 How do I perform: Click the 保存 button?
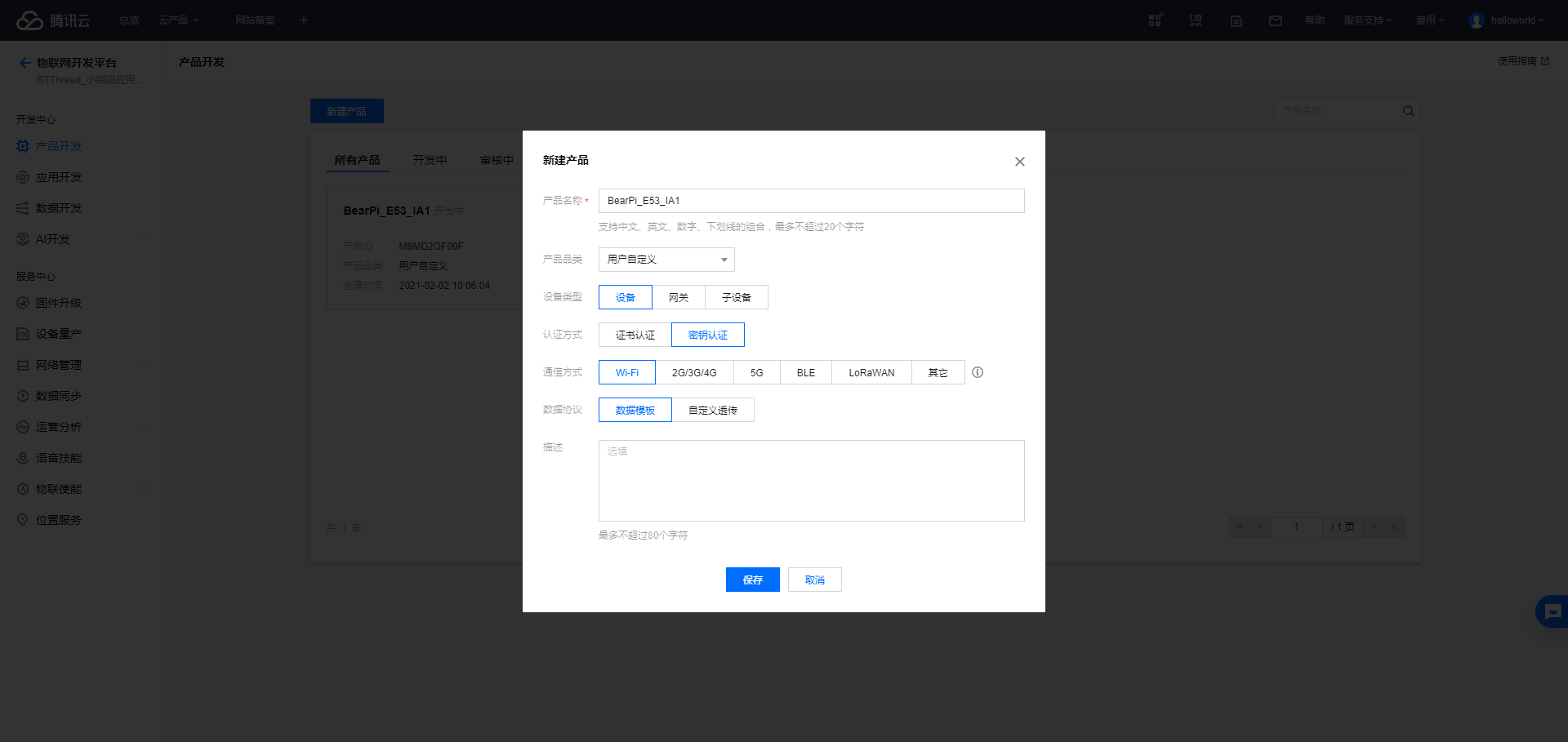(753, 580)
